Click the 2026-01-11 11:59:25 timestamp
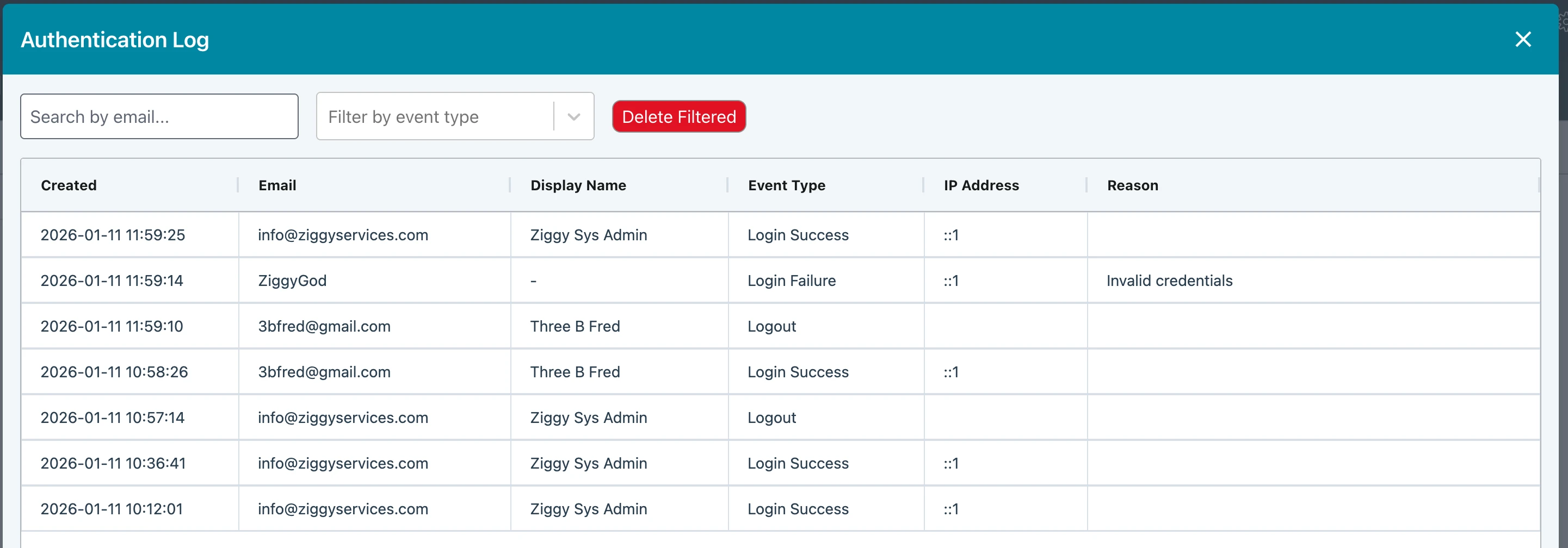 click(x=113, y=235)
